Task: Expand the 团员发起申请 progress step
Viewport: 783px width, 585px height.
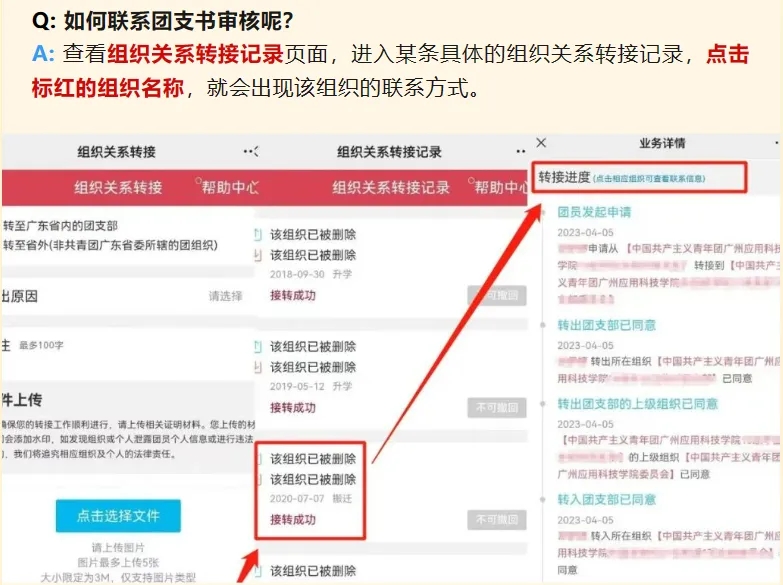Action: [594, 212]
